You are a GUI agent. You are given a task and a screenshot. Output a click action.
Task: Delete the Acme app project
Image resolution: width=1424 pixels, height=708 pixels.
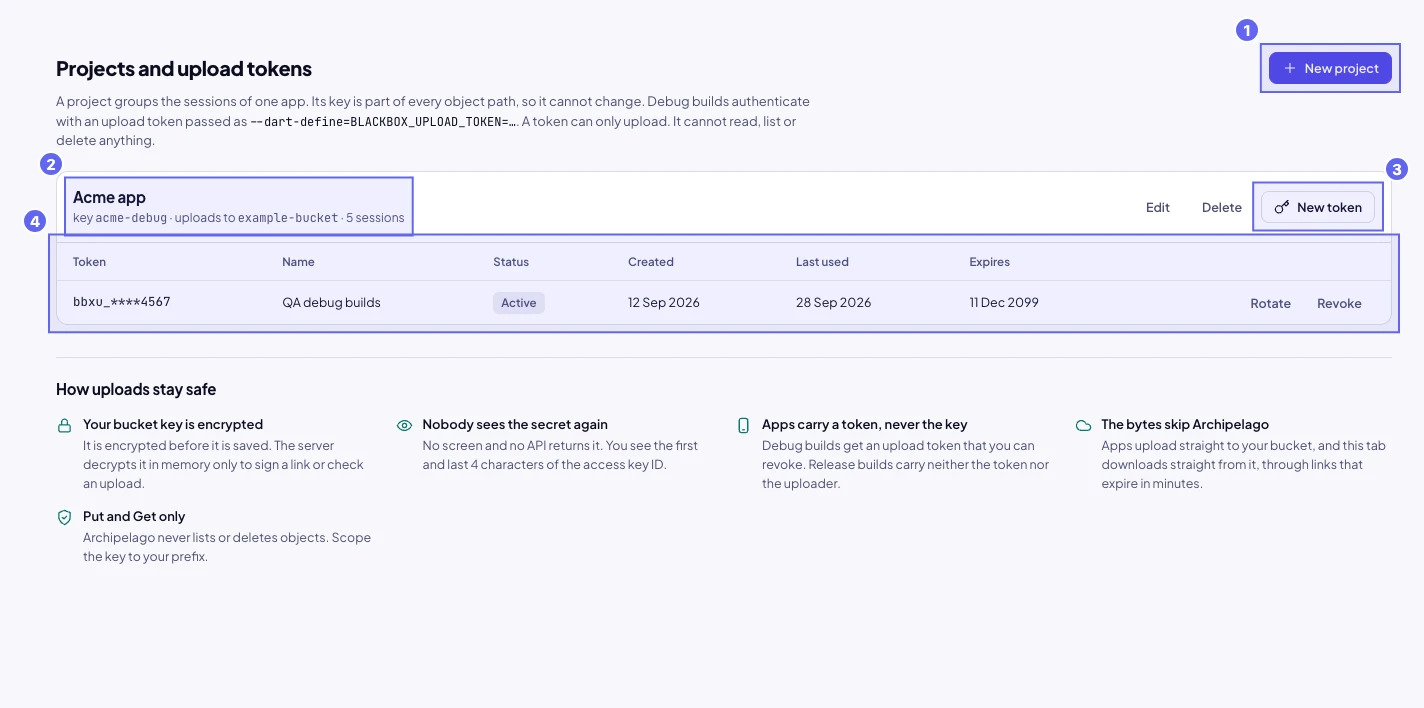[1222, 207]
